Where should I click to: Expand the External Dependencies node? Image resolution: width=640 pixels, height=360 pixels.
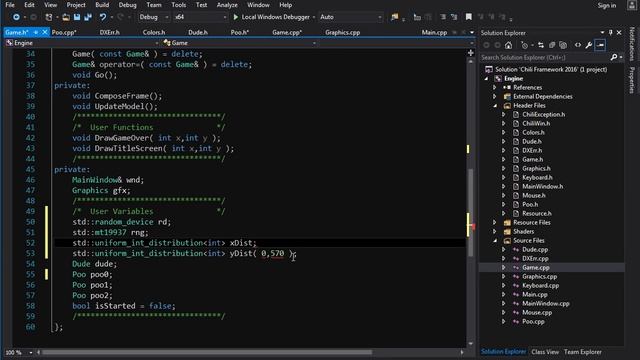tap(495, 97)
